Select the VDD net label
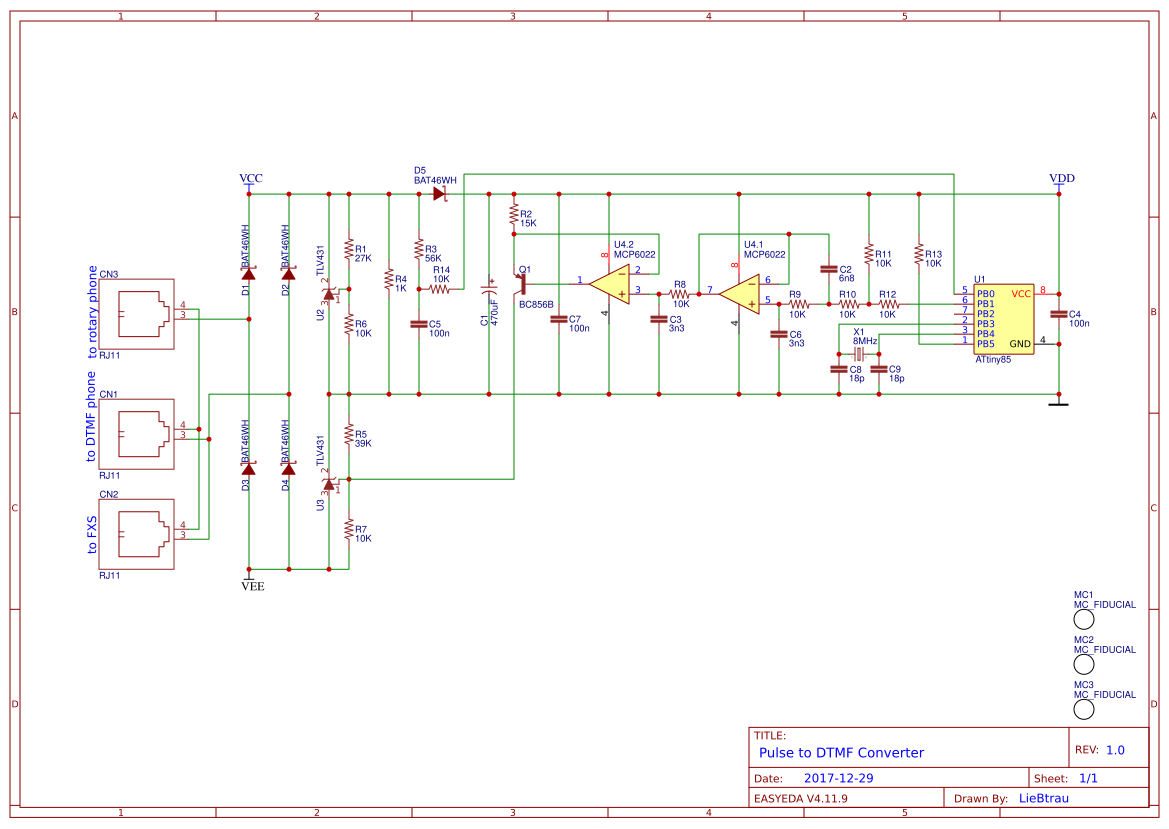 coord(1063,179)
